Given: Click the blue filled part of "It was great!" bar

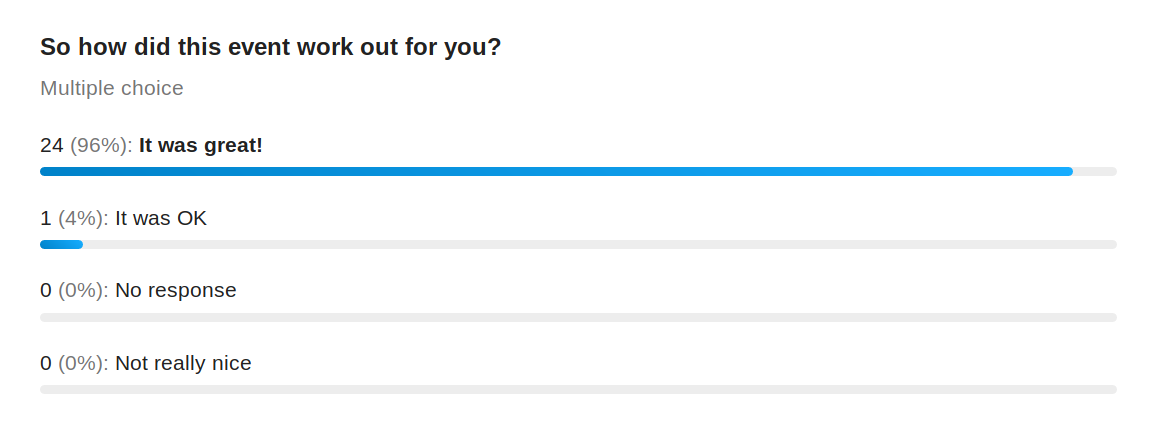Looking at the screenshot, I should 556,172.
